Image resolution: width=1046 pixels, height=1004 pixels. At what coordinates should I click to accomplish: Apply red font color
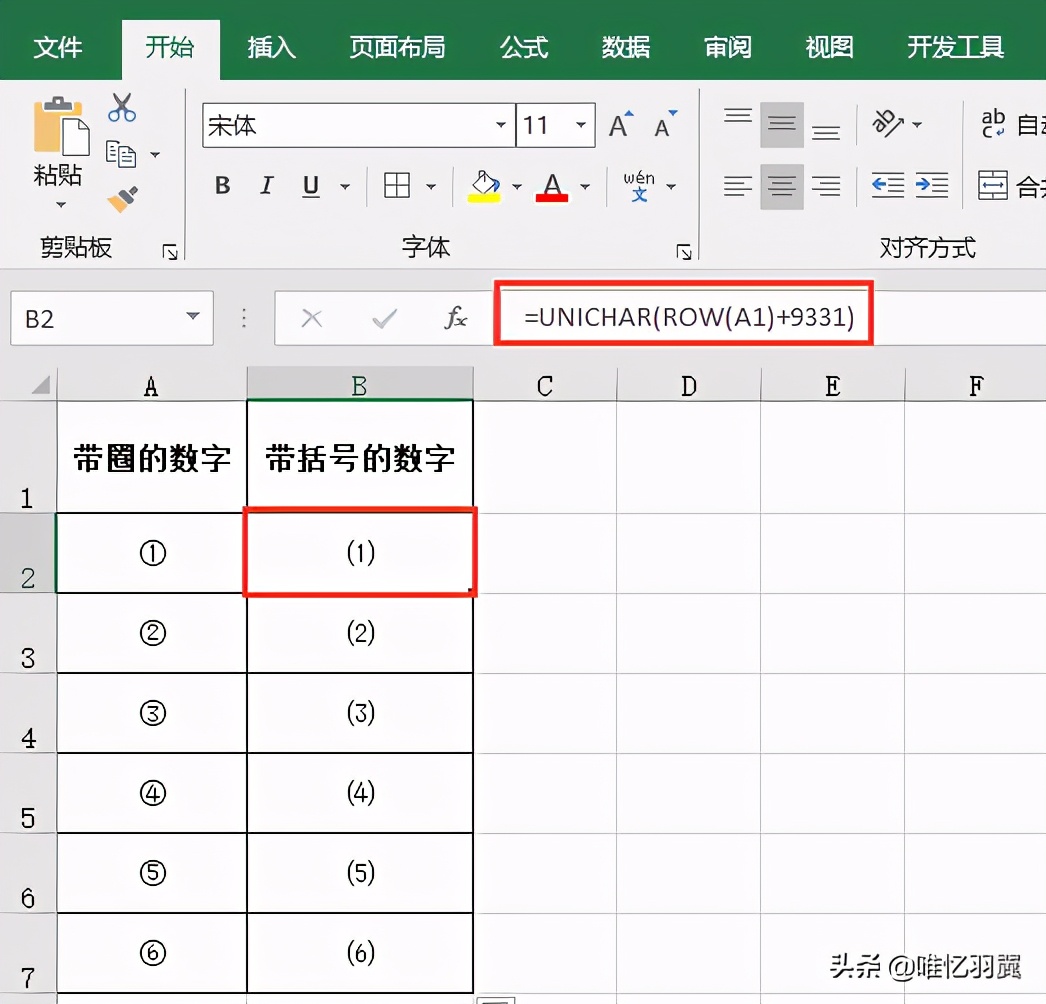click(x=552, y=187)
